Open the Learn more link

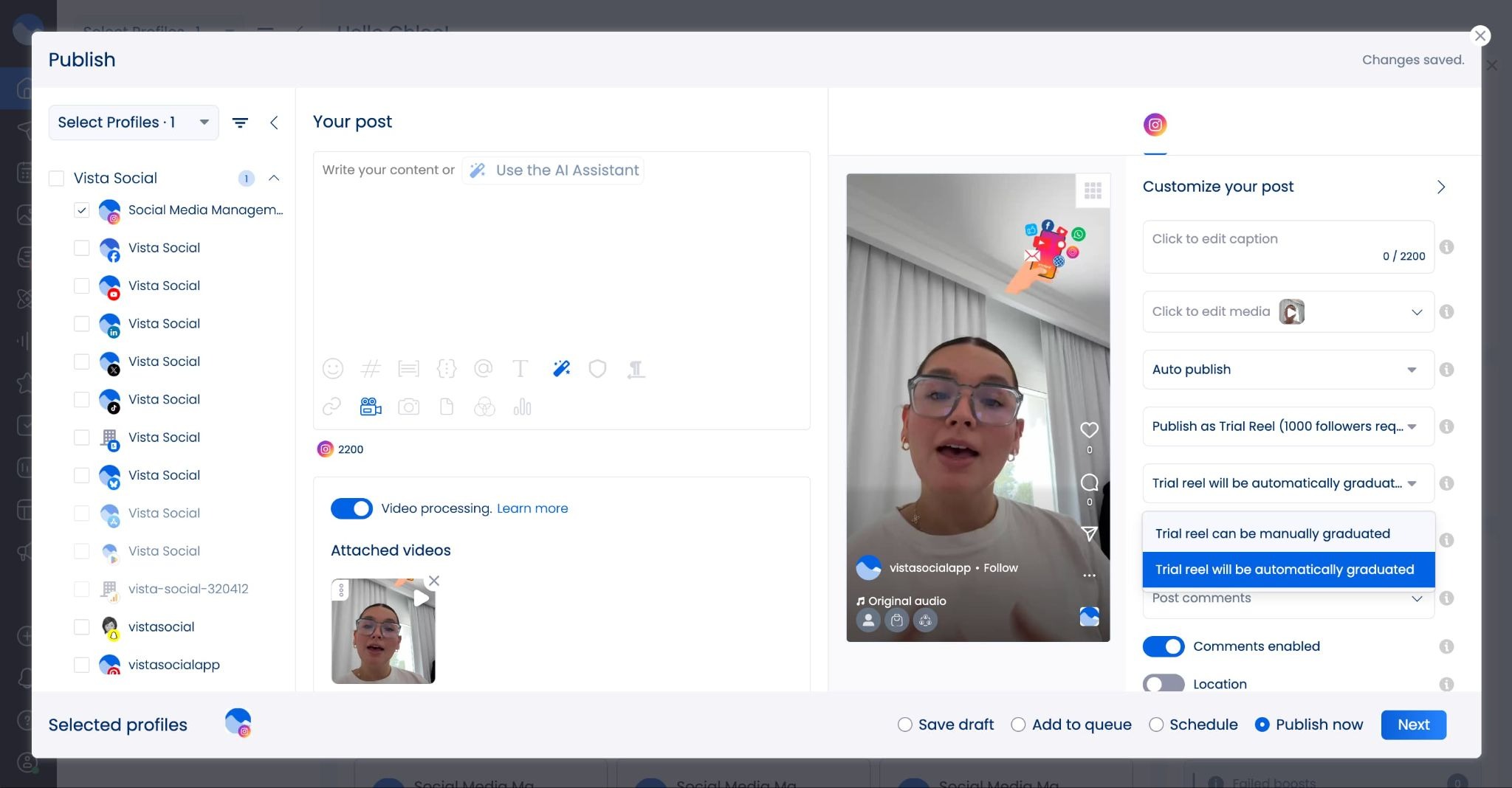click(x=532, y=508)
